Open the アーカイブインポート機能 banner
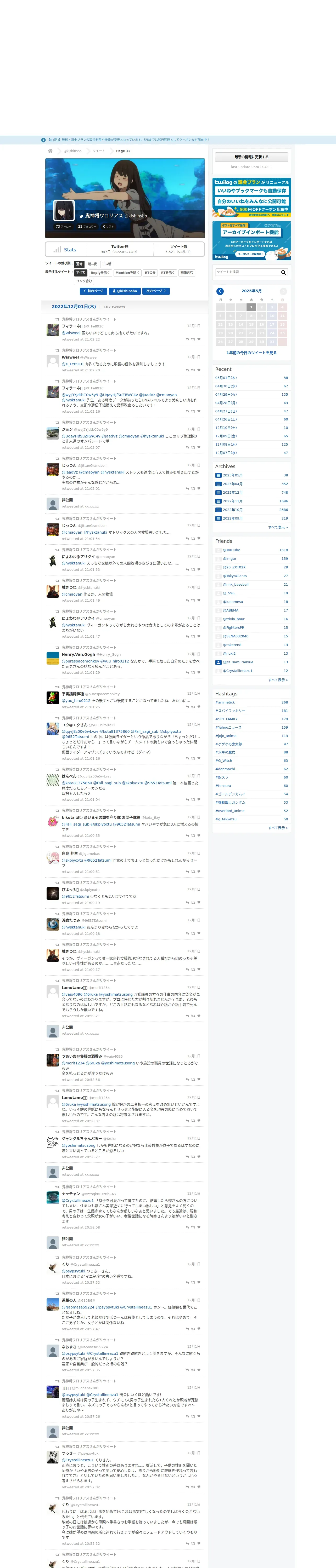 pos(251,240)
